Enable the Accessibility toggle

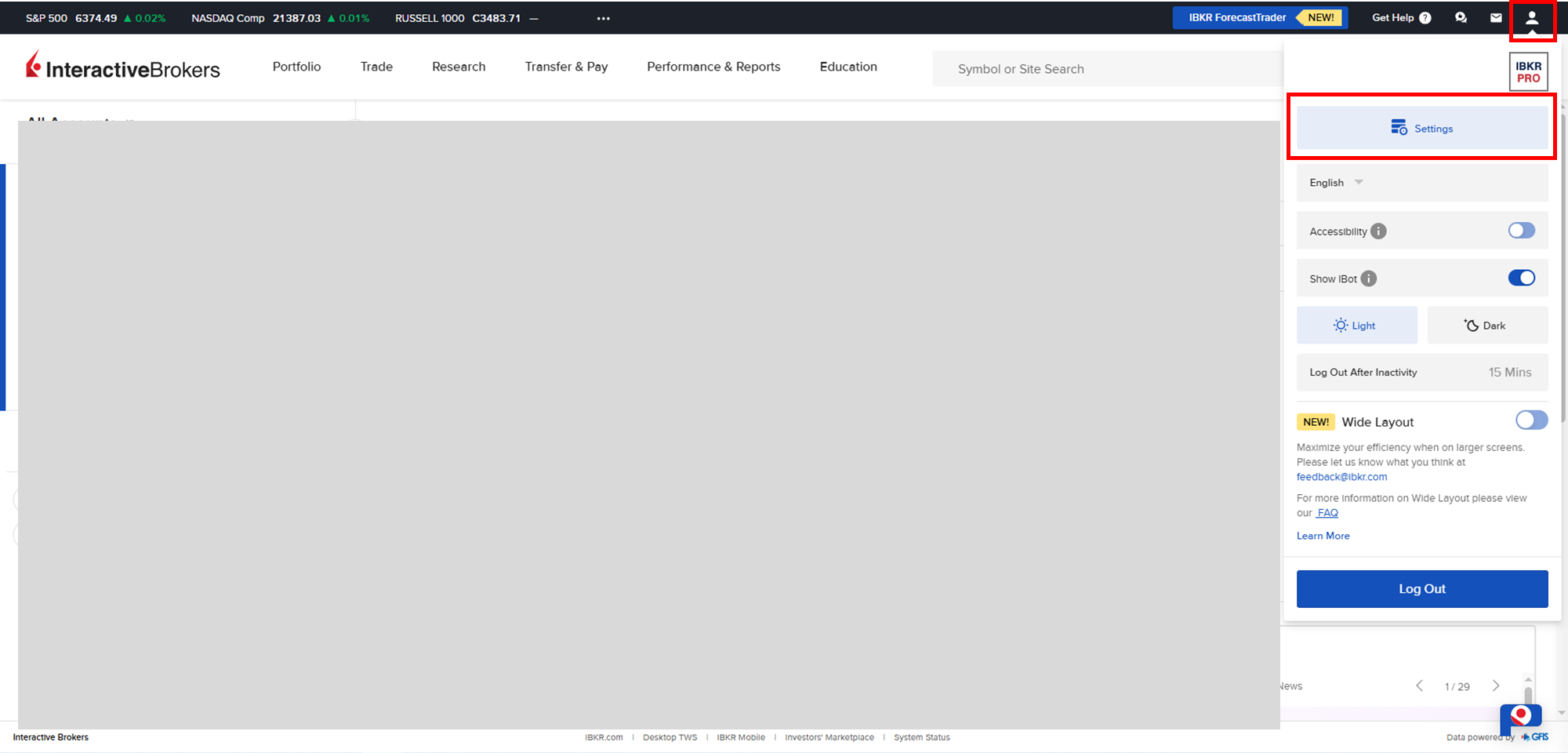click(x=1521, y=231)
